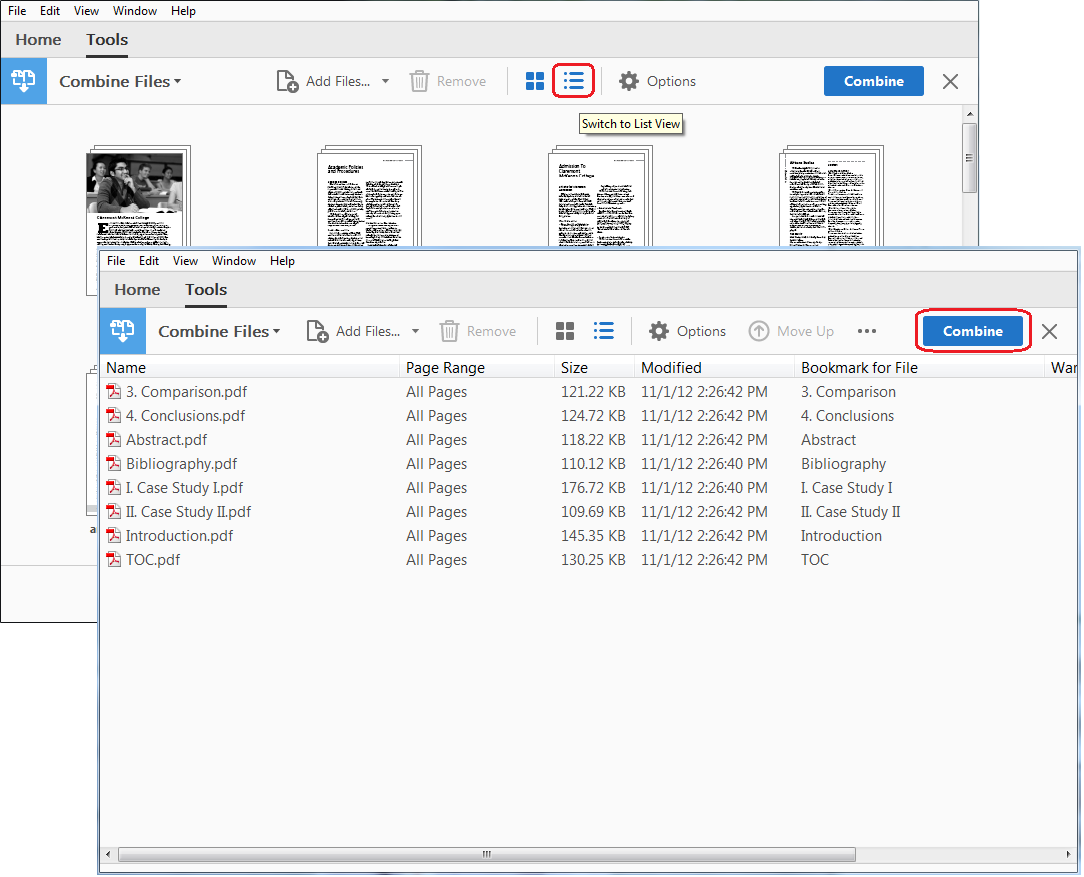
Task: Open Edit menu in front window
Action: coord(149,261)
